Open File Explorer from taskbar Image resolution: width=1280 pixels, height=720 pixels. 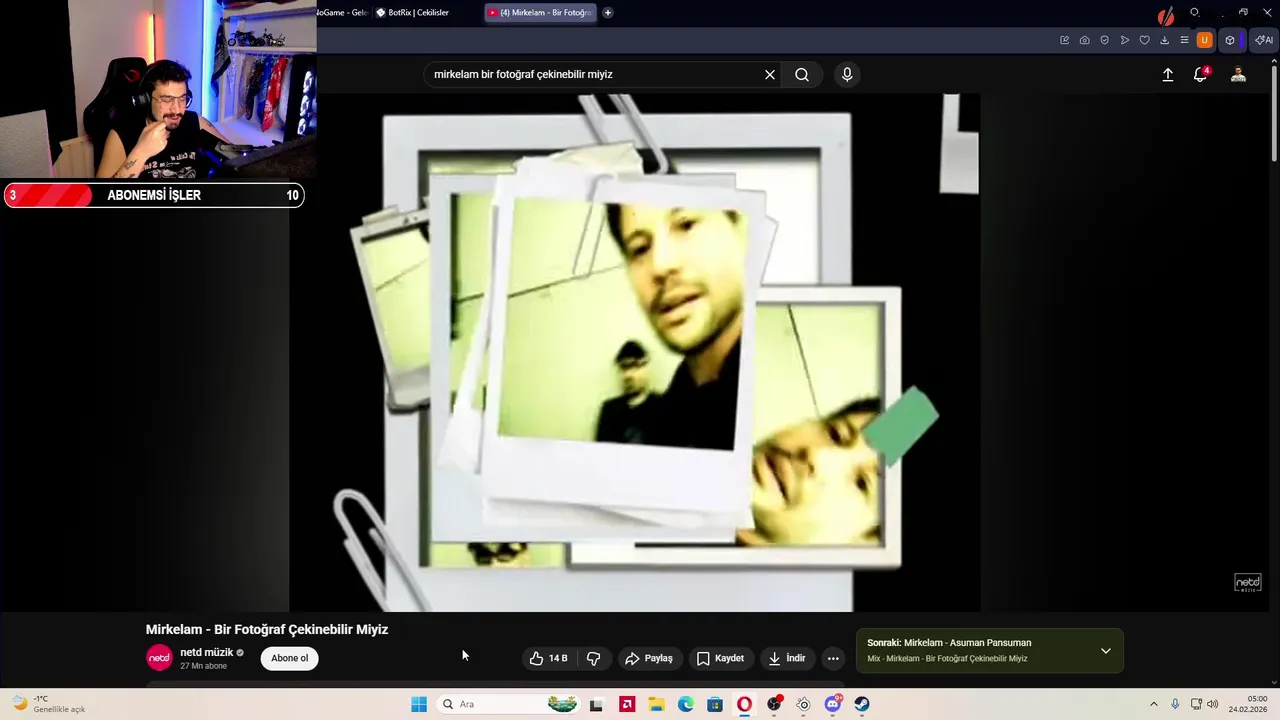[x=657, y=704]
